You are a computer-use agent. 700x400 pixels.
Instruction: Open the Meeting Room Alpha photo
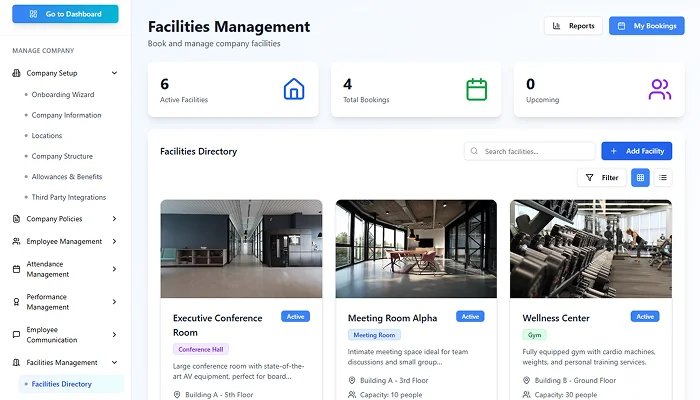[x=416, y=248]
